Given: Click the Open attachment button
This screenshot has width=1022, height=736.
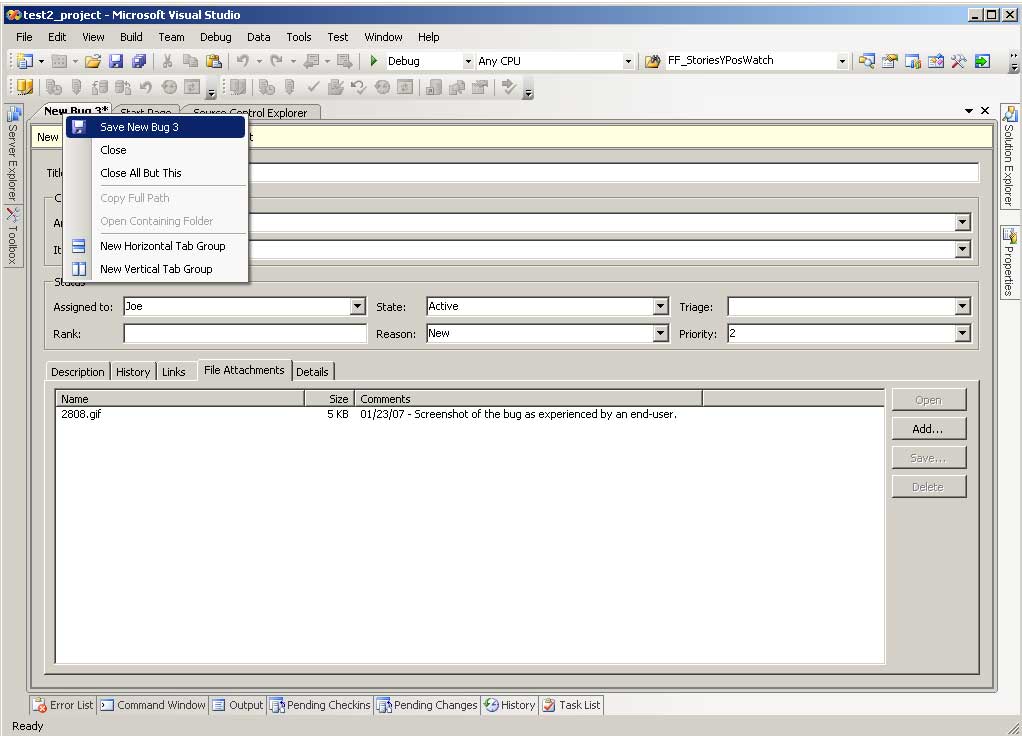Looking at the screenshot, I should pos(928,400).
